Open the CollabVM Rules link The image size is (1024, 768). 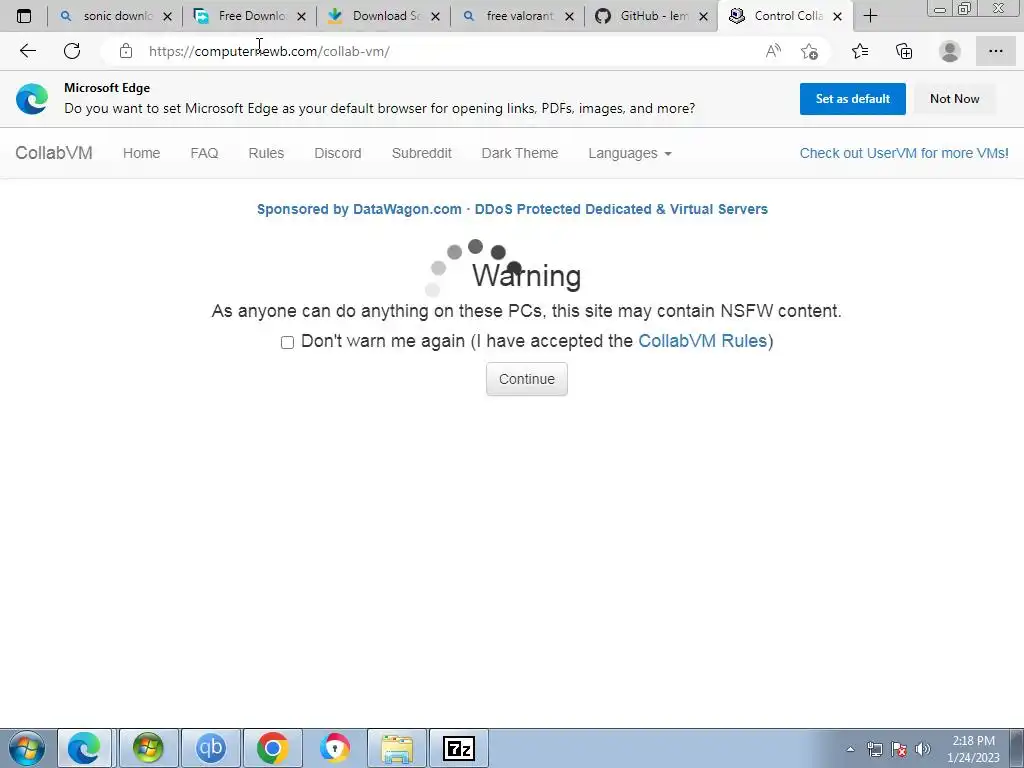click(702, 341)
